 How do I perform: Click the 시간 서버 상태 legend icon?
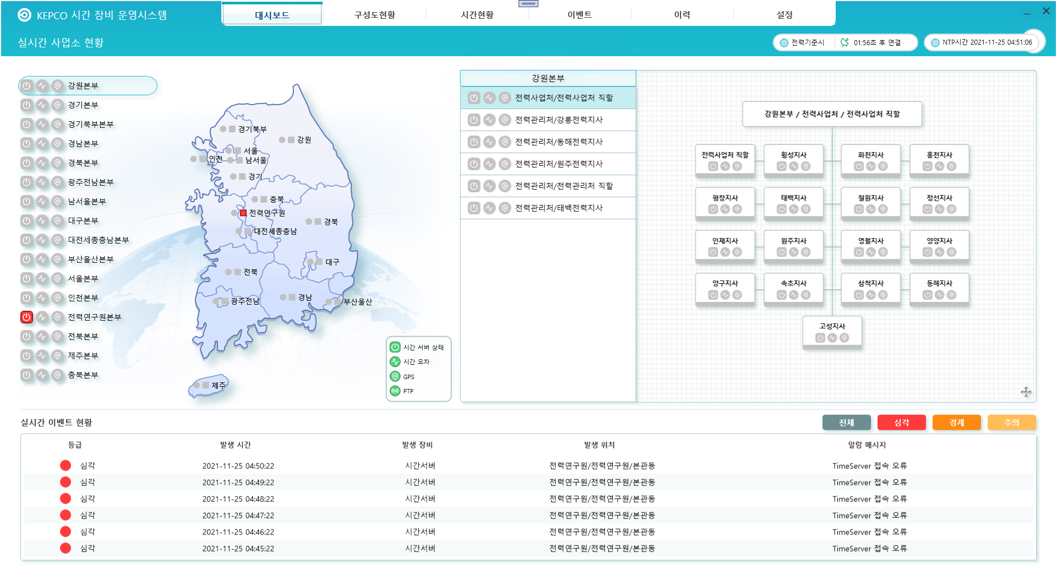[395, 347]
